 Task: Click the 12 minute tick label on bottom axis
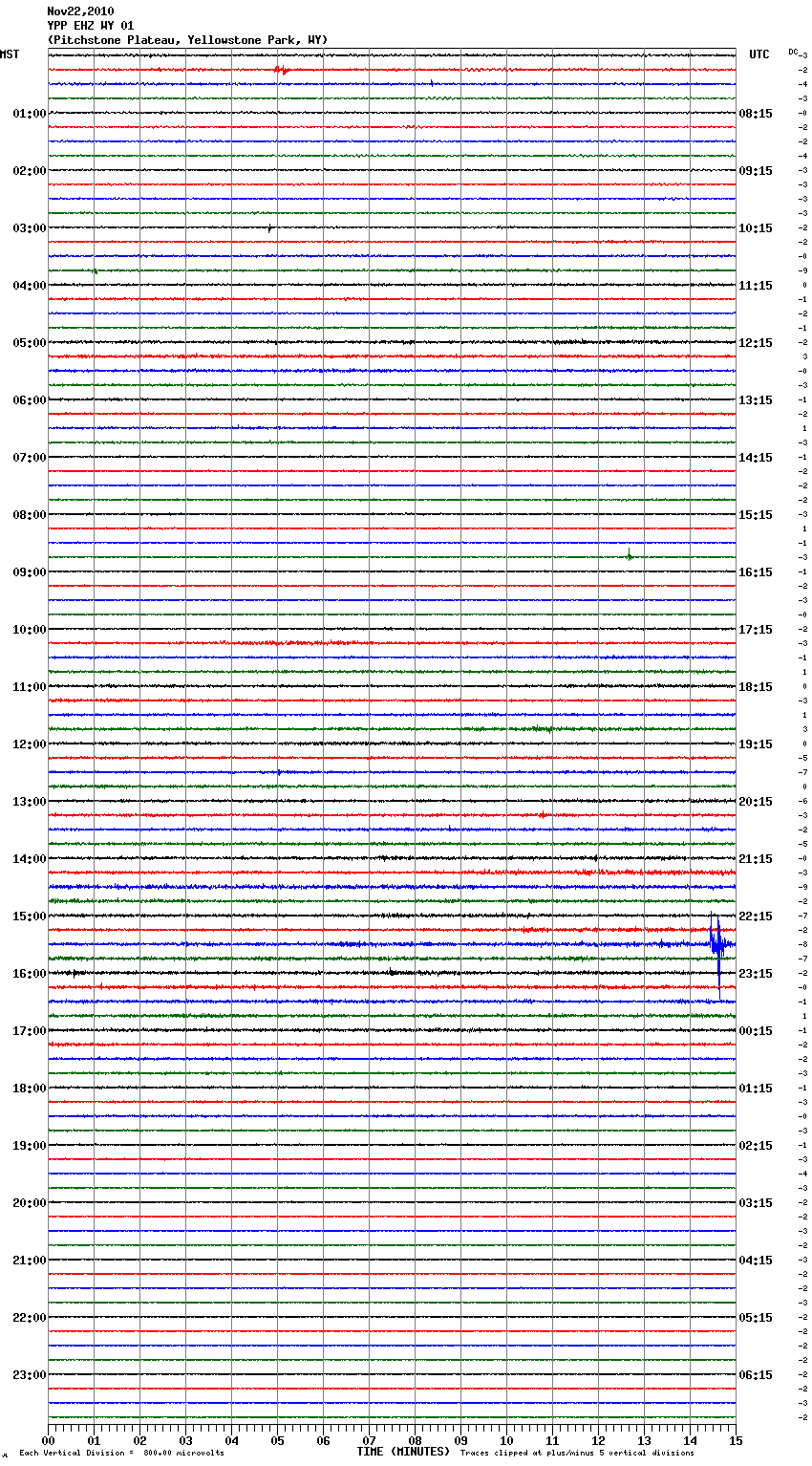(598, 1440)
